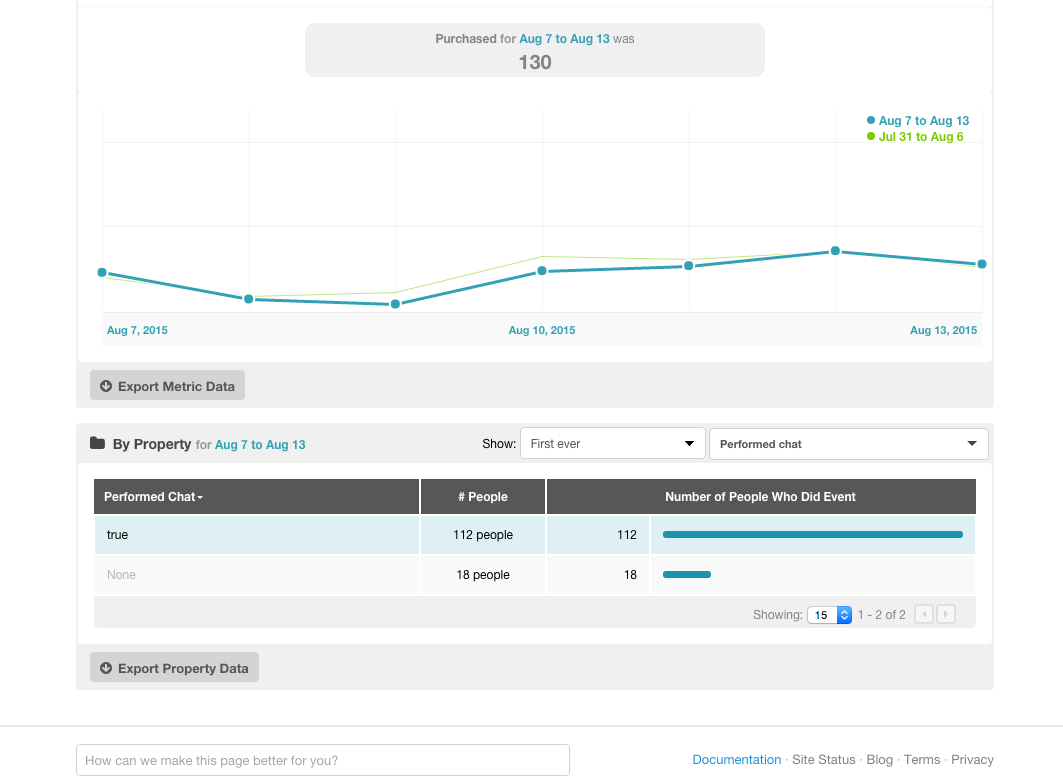1063x782 pixels.
Task: Open the First ever dropdown
Action: [613, 444]
